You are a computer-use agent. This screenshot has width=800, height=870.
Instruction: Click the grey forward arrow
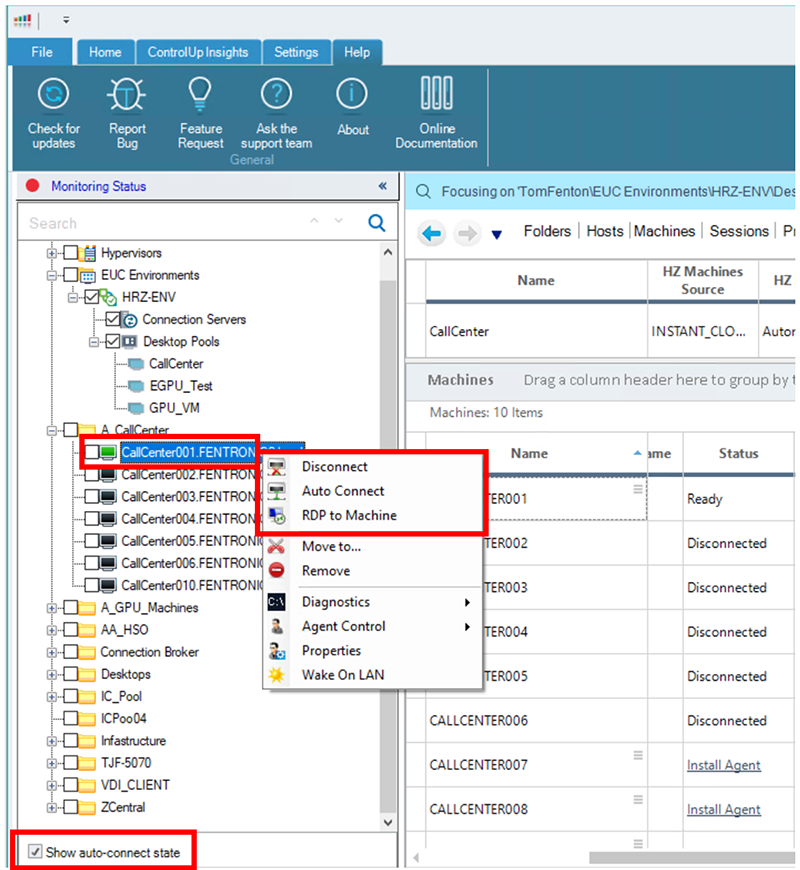pyautogui.click(x=467, y=234)
